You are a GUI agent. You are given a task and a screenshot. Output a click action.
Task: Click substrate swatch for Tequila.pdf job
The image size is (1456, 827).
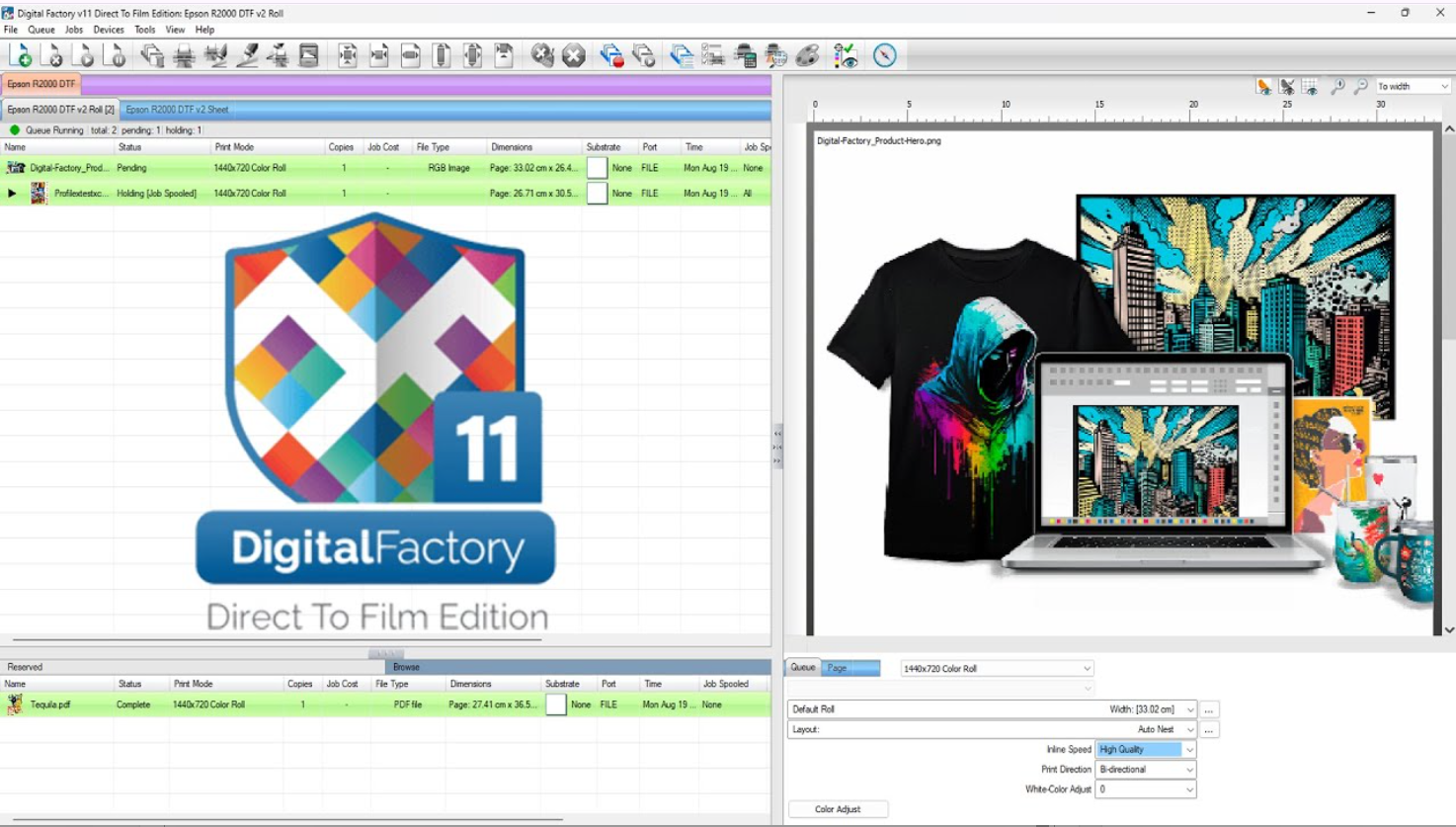[x=556, y=704]
